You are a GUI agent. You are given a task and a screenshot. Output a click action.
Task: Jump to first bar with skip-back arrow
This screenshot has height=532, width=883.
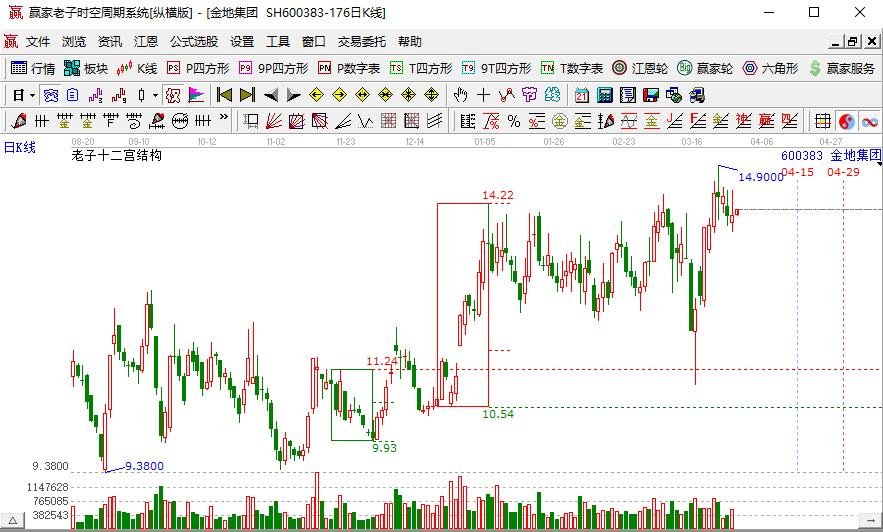(x=224, y=95)
